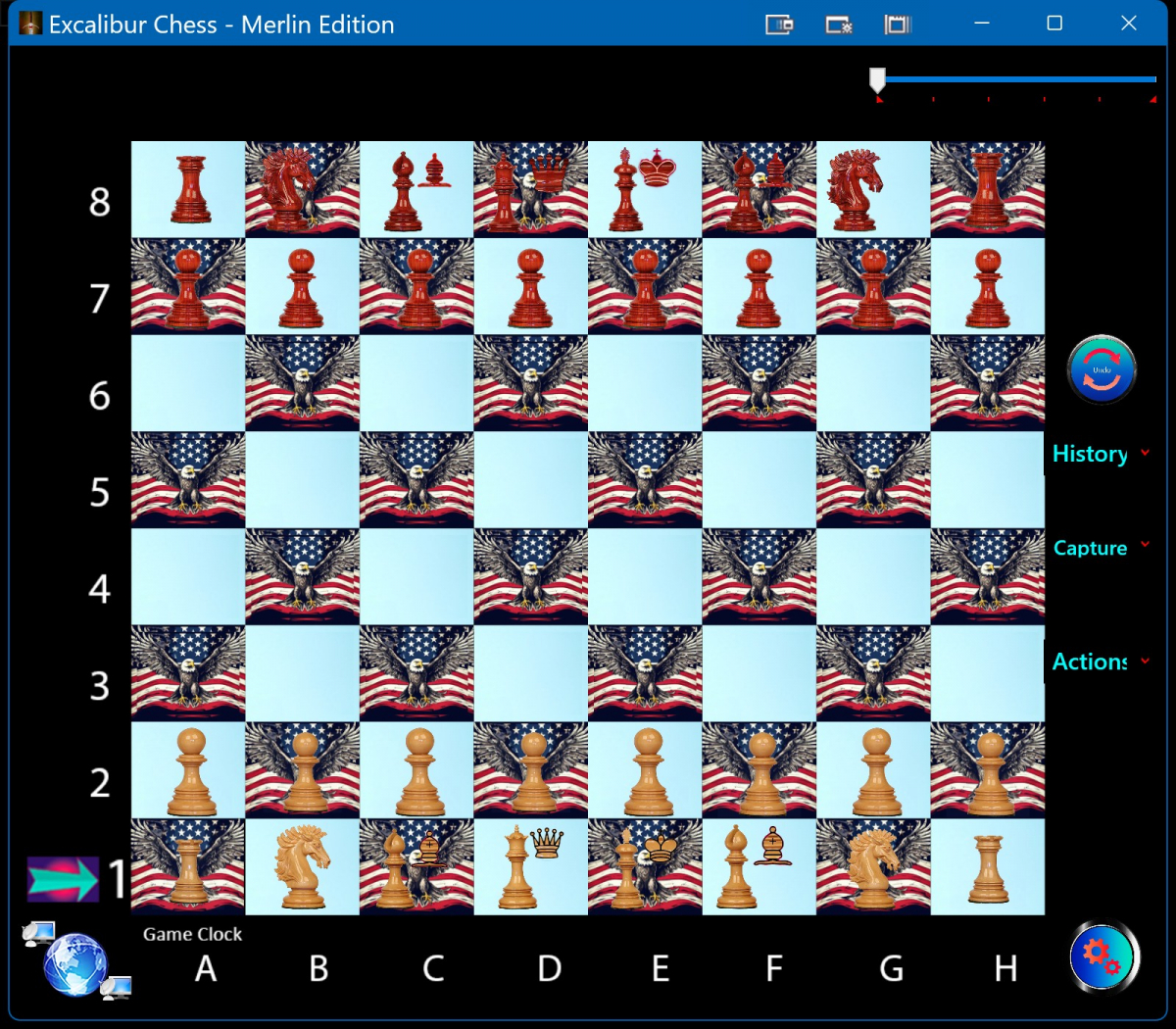The height and width of the screenshot is (1029, 1176).
Task: Select the red king on E8
Action: [645, 189]
